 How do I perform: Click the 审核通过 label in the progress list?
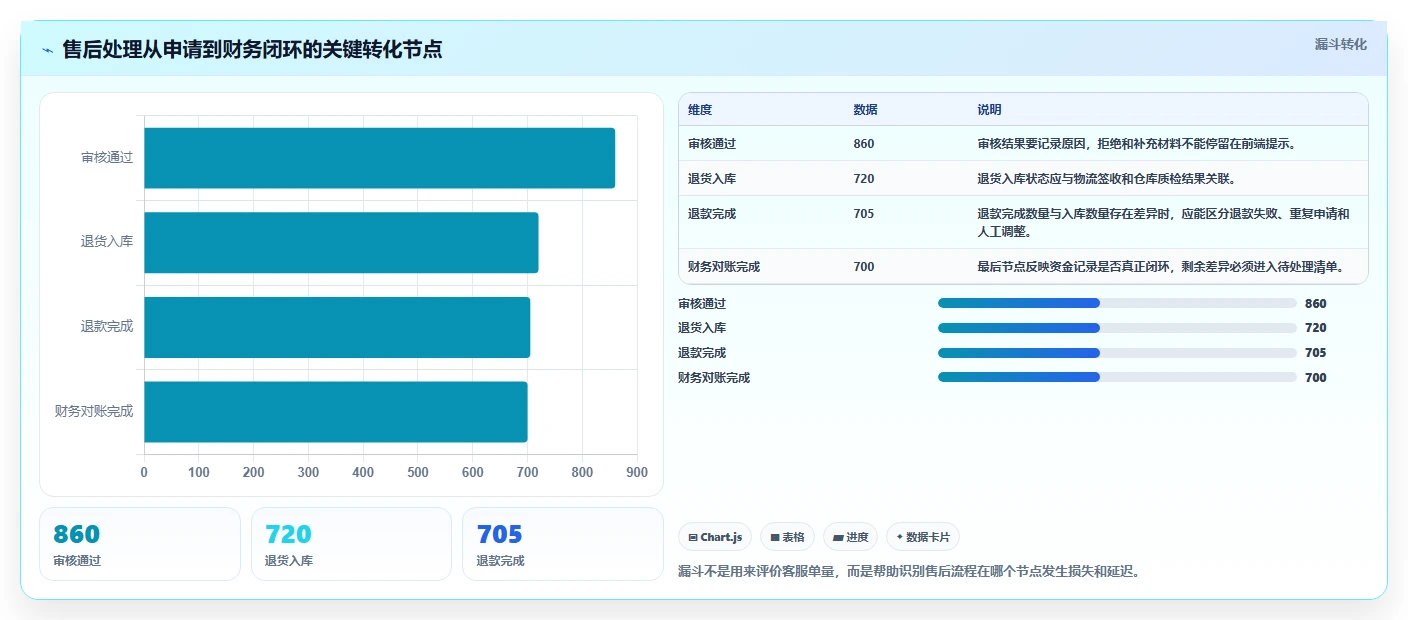point(702,304)
